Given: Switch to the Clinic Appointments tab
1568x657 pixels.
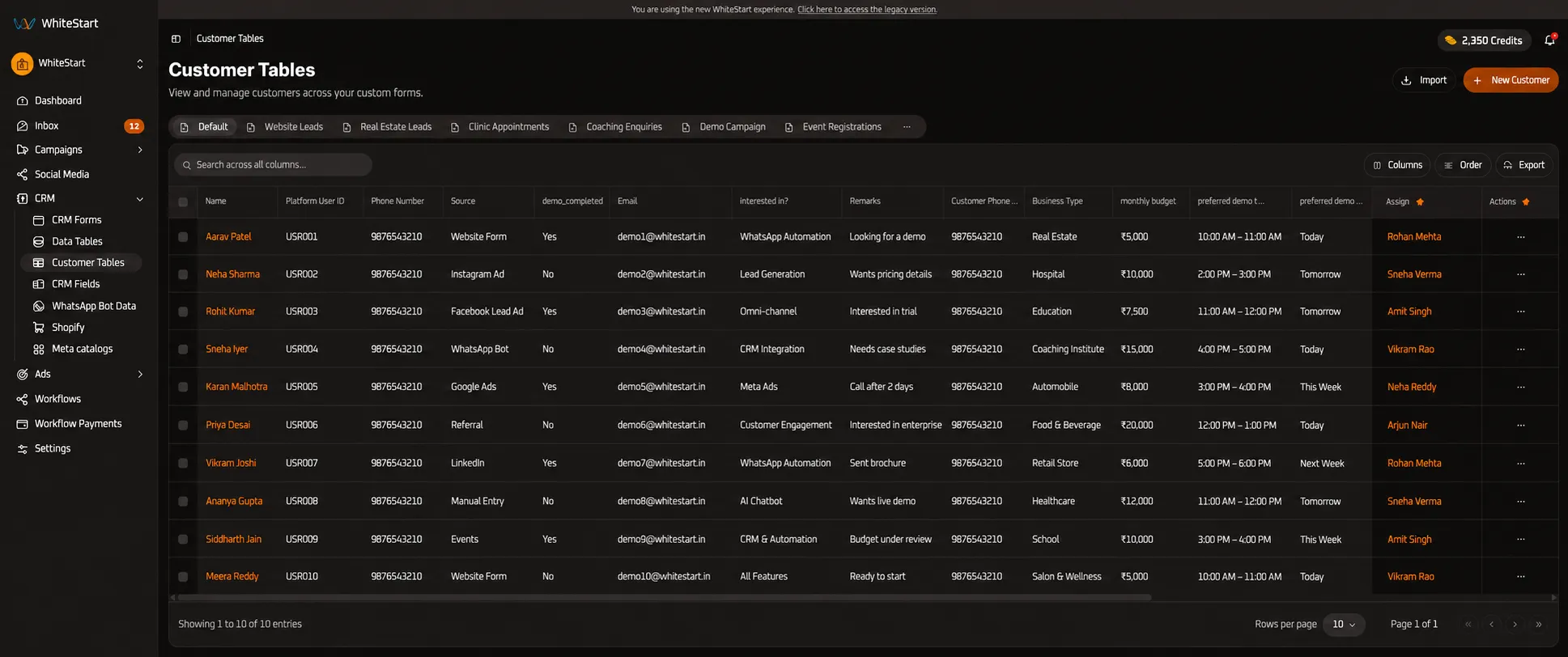Looking at the screenshot, I should coord(500,127).
